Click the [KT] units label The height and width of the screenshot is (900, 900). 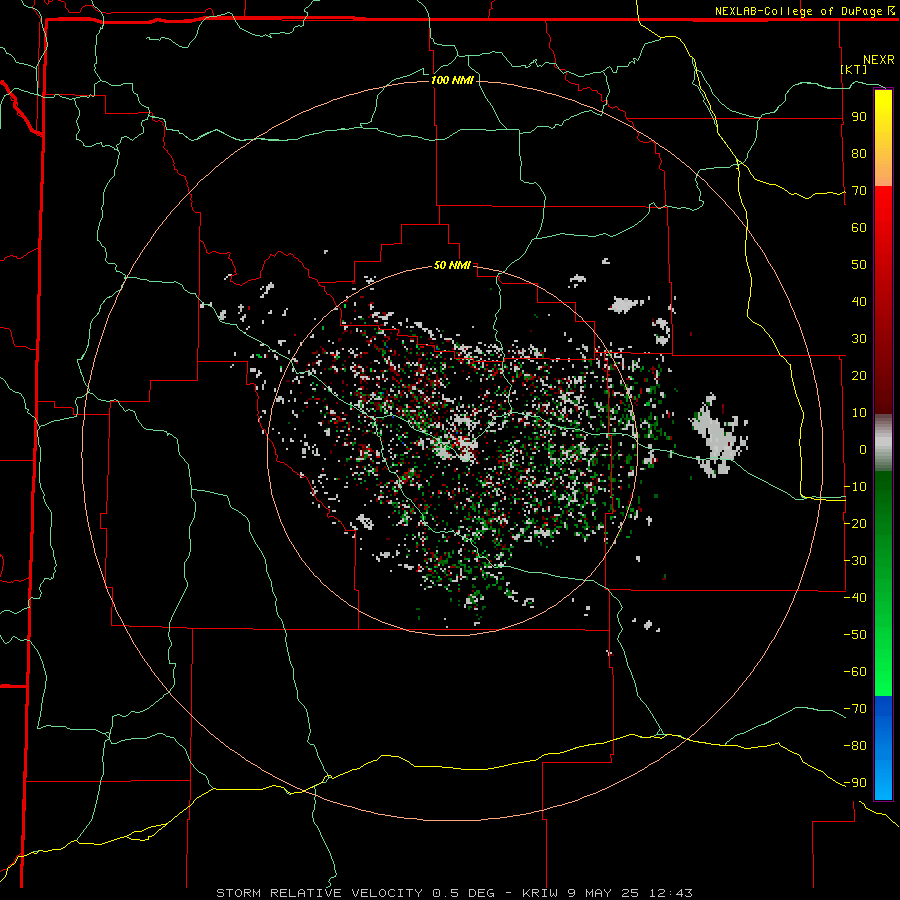coord(854,69)
